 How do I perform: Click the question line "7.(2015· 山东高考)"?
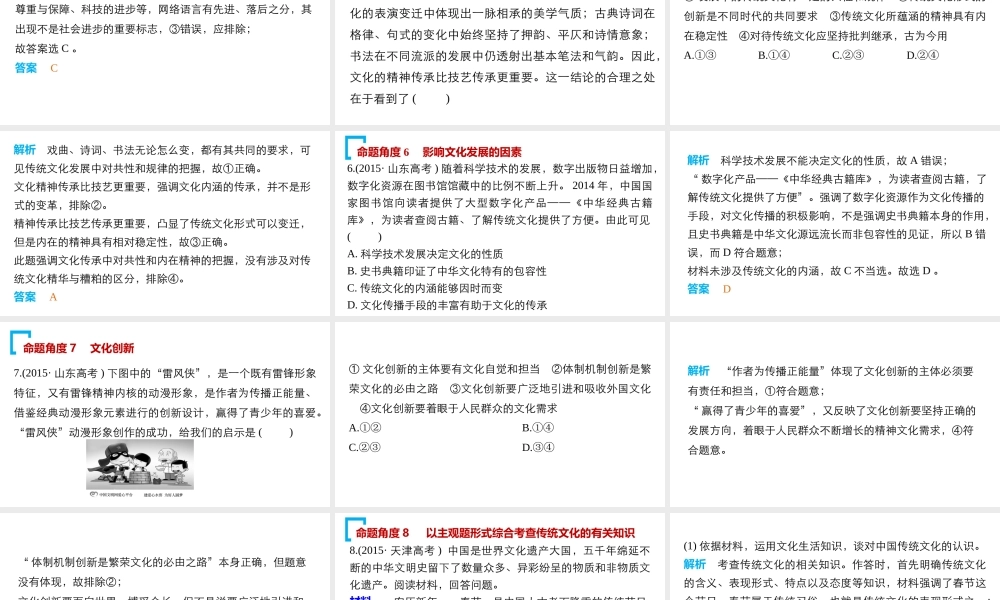(165, 374)
